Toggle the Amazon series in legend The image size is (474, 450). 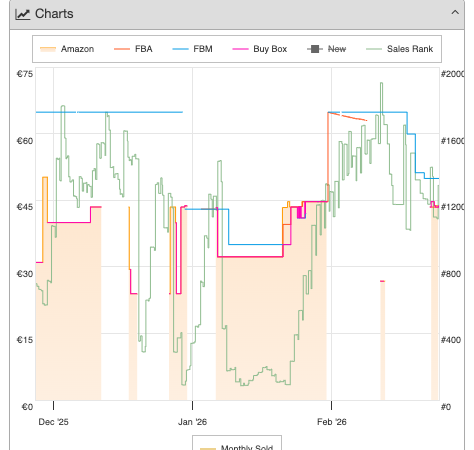(67, 49)
